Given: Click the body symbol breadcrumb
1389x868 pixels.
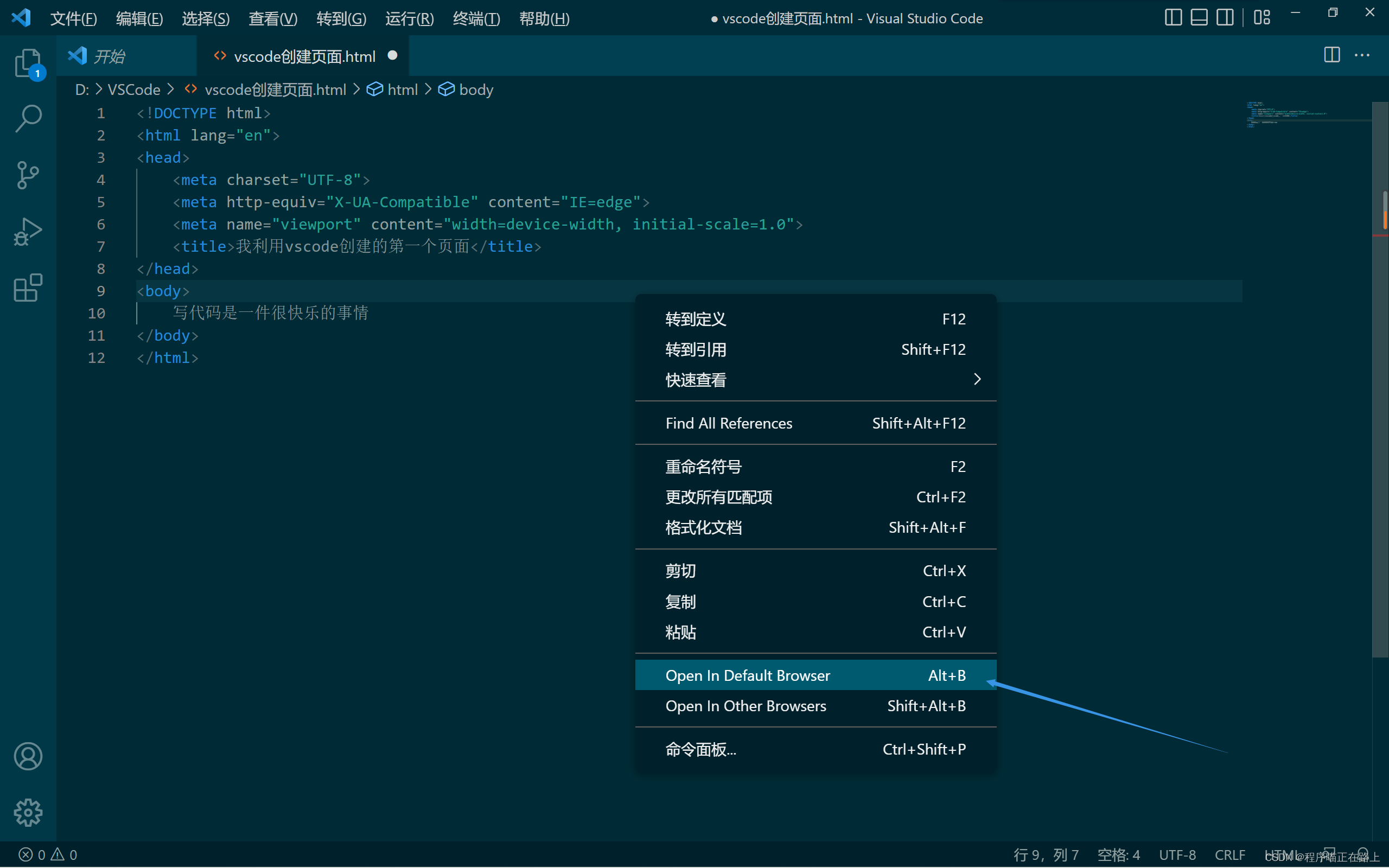Looking at the screenshot, I should [466, 90].
